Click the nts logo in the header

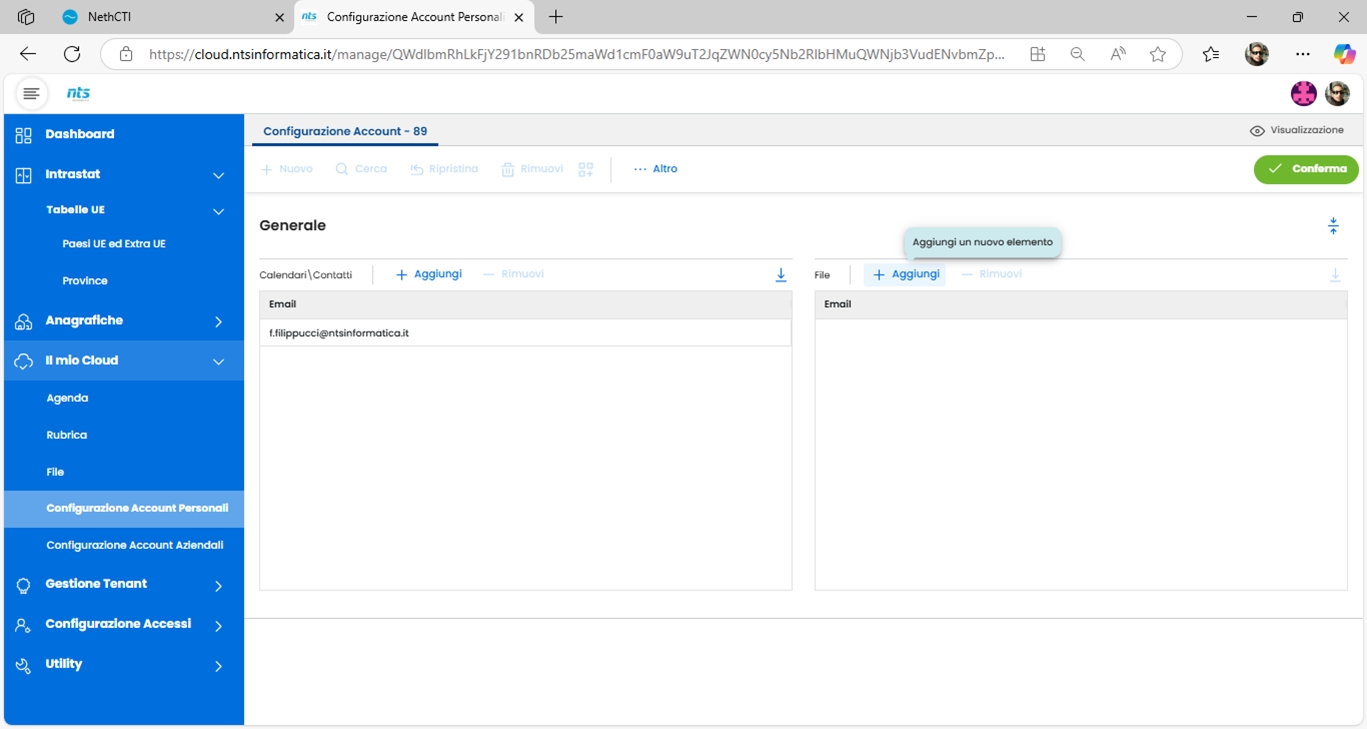click(x=78, y=94)
